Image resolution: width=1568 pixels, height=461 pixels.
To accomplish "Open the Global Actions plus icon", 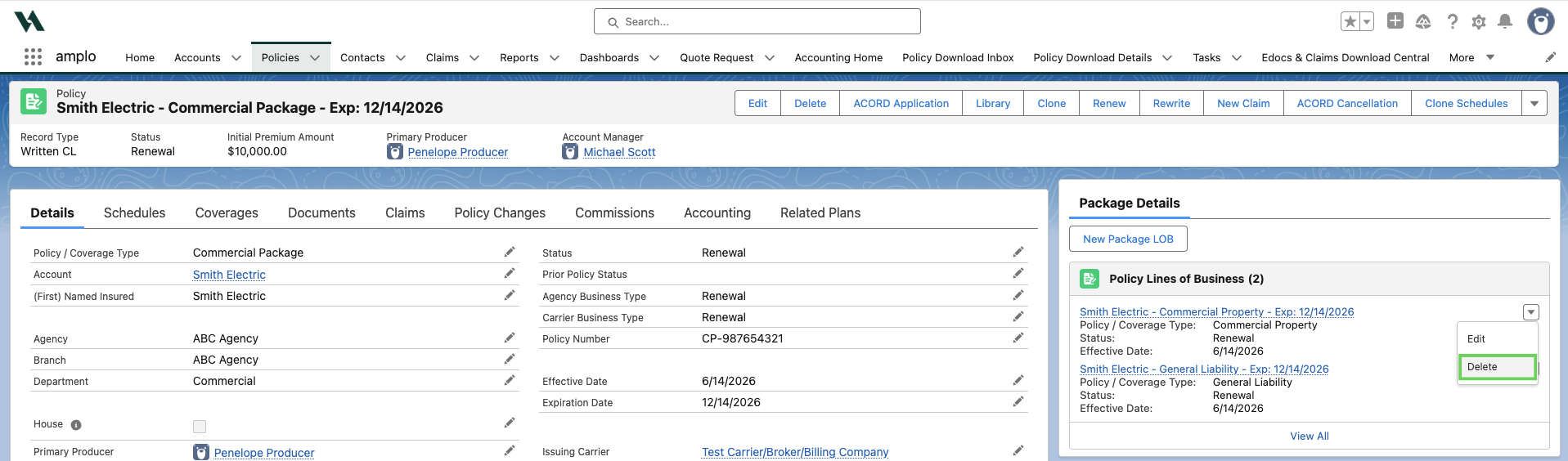I will (1395, 21).
